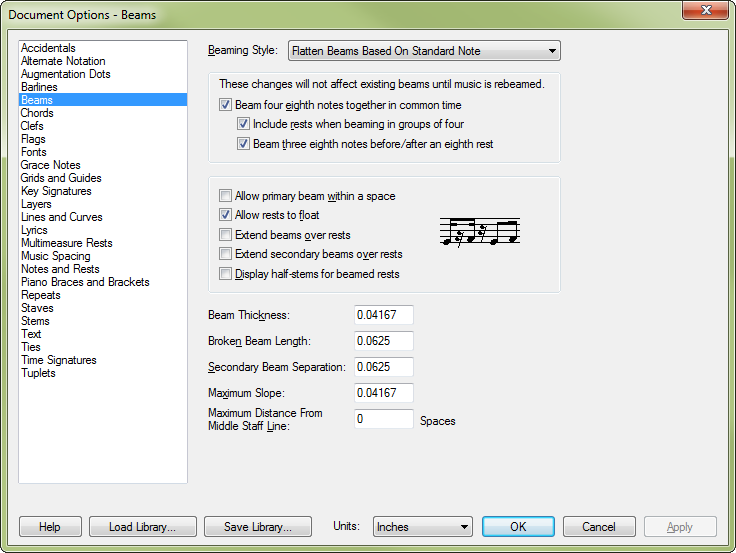Toggle Beam three eighth notes before/after rest
The height and width of the screenshot is (553, 736).
pyautogui.click(x=243, y=144)
